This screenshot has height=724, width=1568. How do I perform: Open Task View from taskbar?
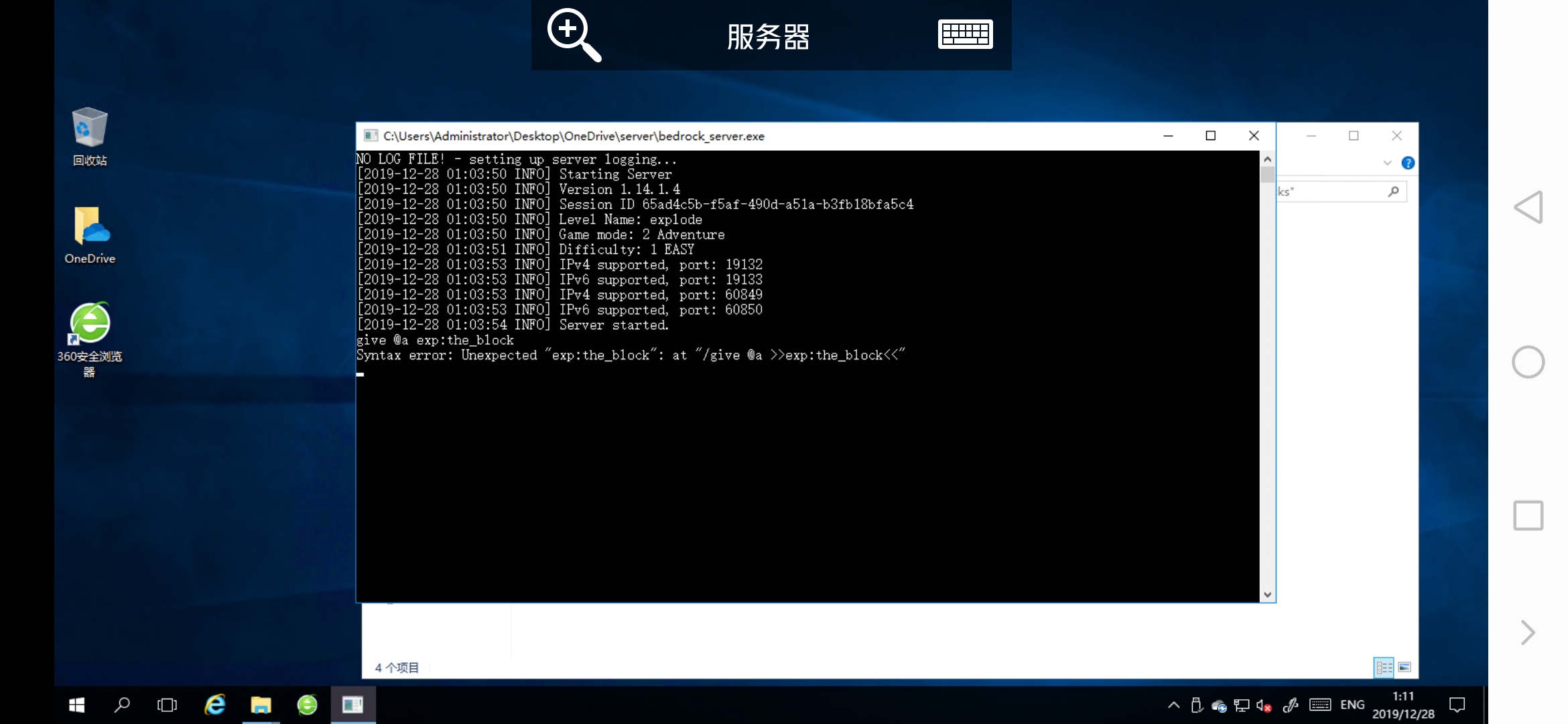(167, 705)
